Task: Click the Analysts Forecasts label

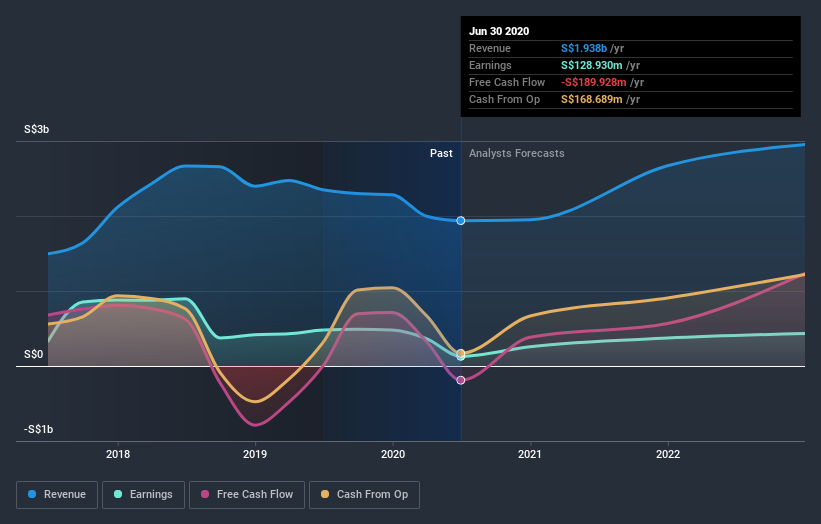Action: pos(516,153)
